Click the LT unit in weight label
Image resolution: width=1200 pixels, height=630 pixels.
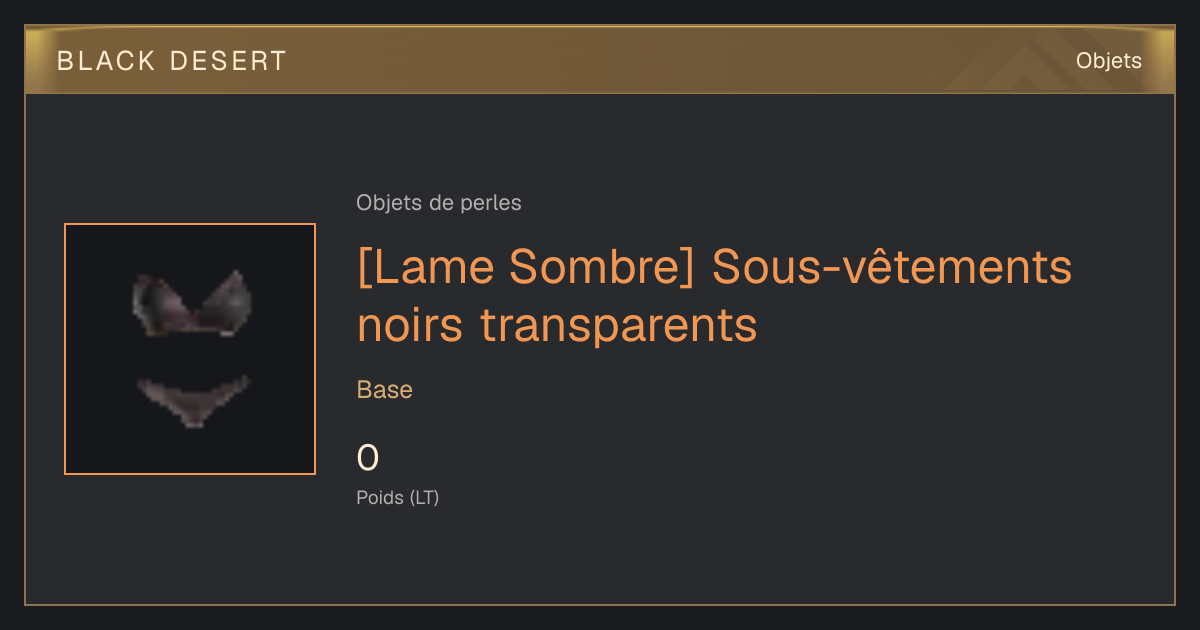[x=424, y=497]
